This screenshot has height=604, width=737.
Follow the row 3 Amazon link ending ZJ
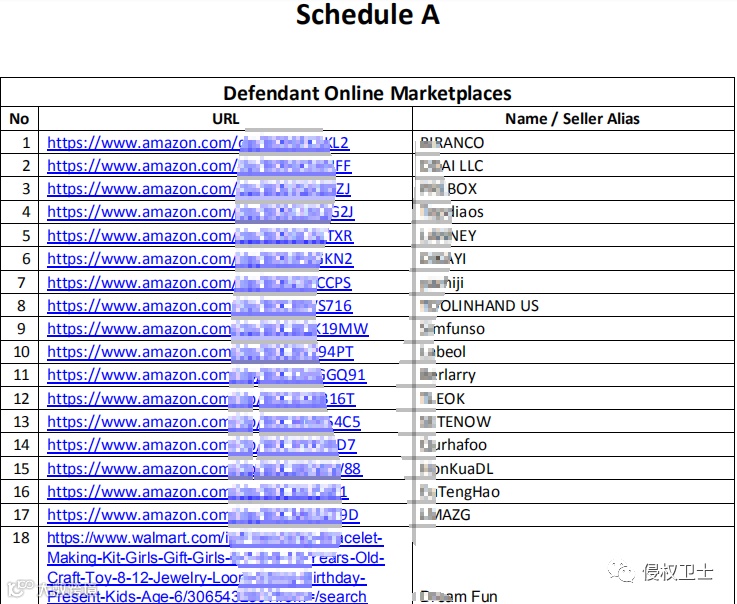198,188
